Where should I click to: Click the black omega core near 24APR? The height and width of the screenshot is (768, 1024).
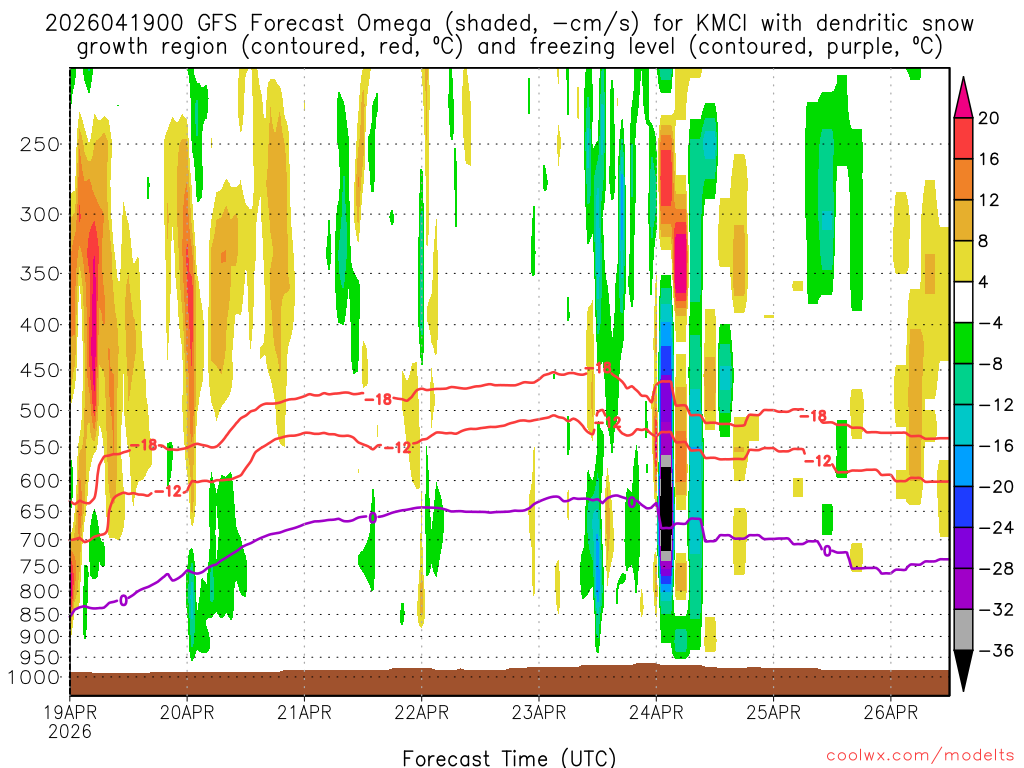(x=666, y=508)
